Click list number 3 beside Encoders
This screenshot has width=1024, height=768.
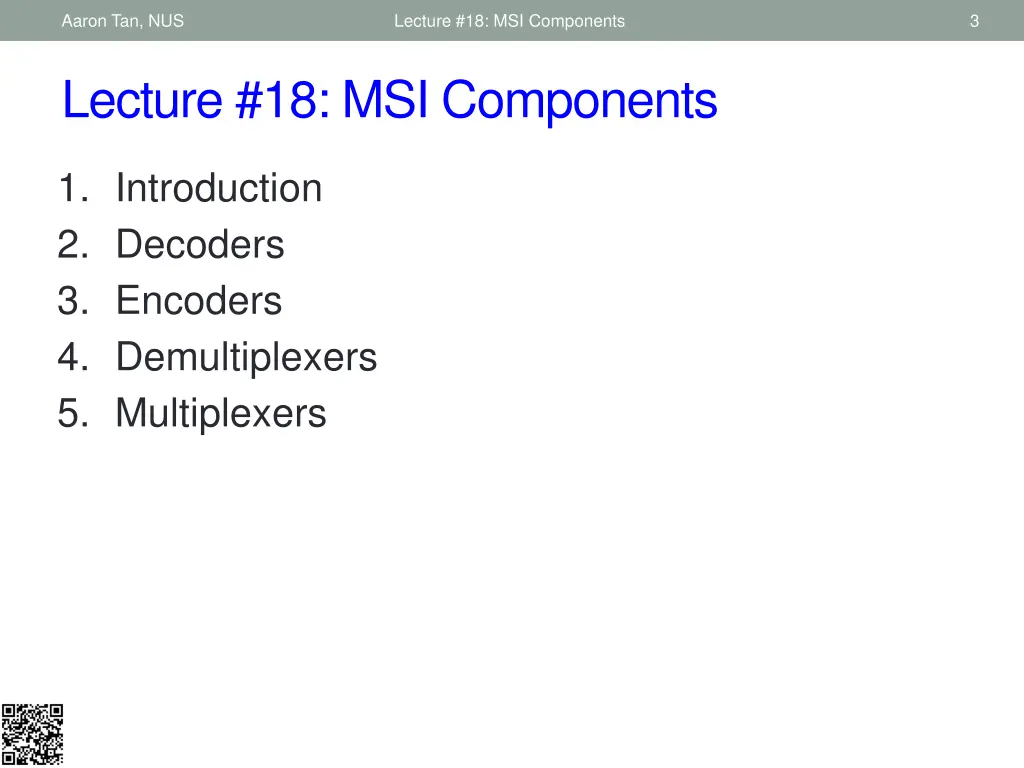point(72,300)
